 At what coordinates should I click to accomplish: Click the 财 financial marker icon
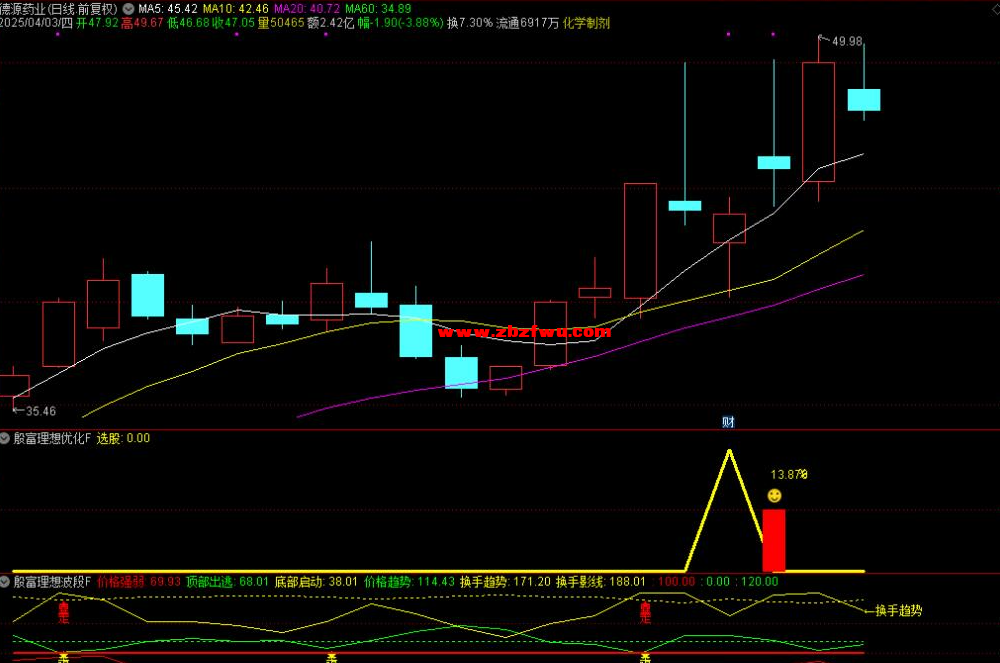(729, 423)
